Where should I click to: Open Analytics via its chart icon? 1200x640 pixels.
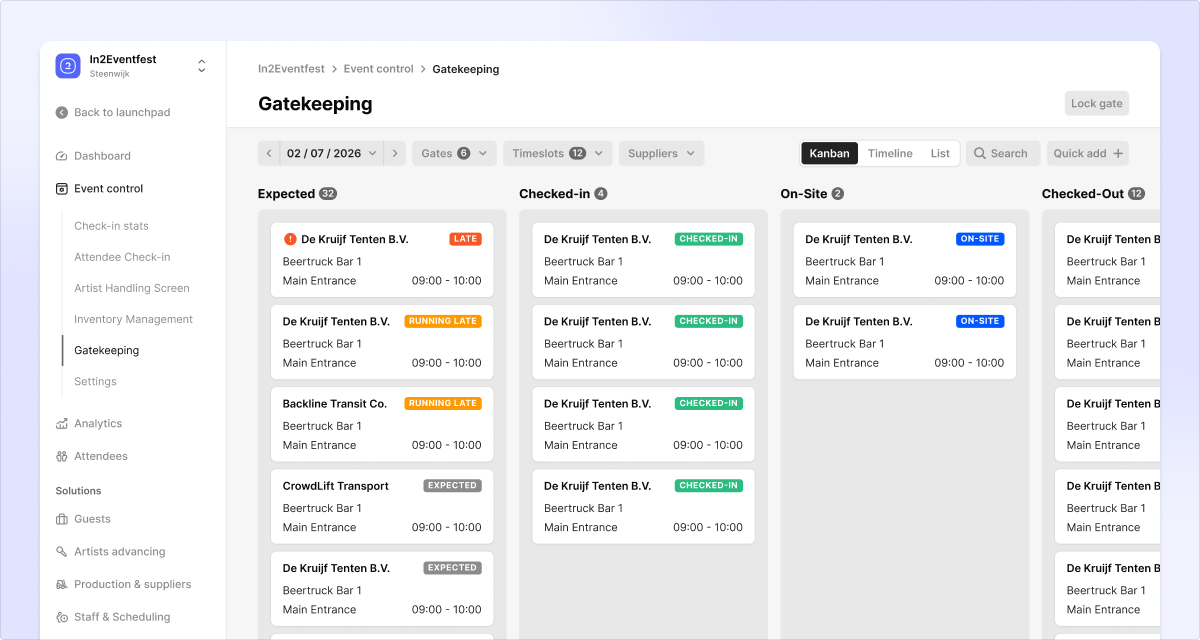coord(60,423)
